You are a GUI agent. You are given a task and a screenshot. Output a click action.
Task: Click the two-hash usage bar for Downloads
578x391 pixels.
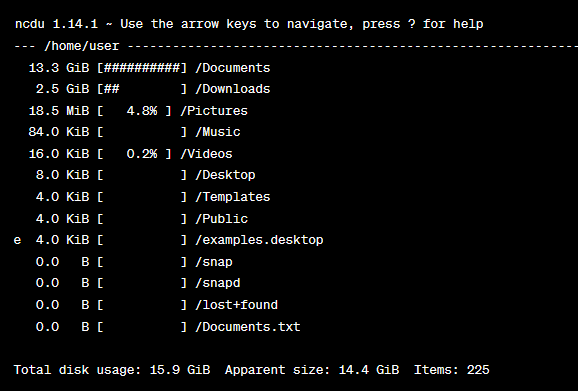pos(142,89)
